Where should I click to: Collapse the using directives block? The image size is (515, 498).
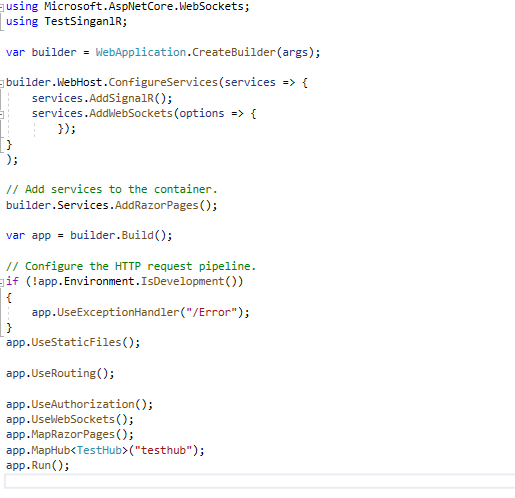tap(2, 8)
